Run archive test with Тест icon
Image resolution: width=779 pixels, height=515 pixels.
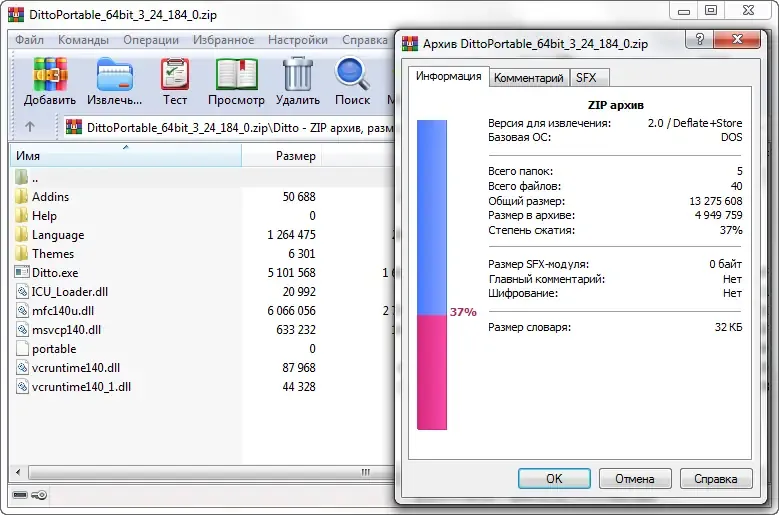175,74
